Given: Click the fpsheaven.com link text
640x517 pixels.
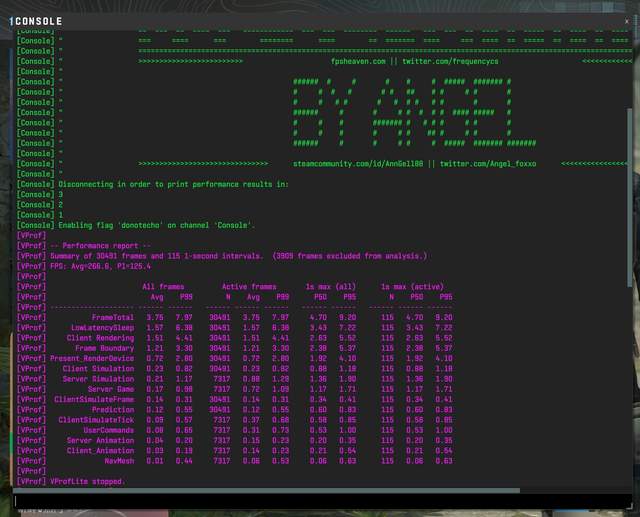Looking at the screenshot, I should (358, 61).
